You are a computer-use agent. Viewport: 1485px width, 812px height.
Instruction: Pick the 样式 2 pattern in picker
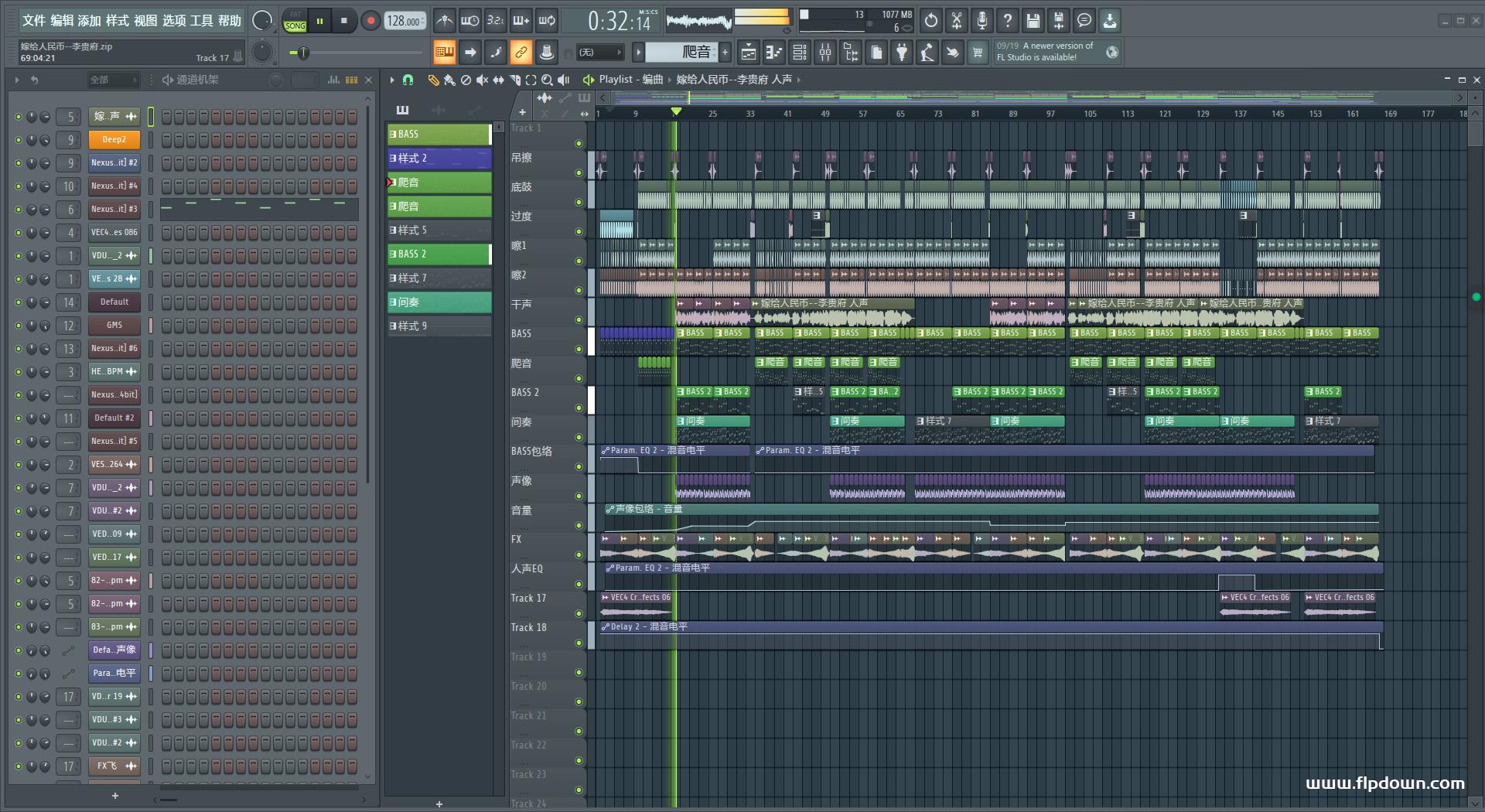(x=439, y=159)
